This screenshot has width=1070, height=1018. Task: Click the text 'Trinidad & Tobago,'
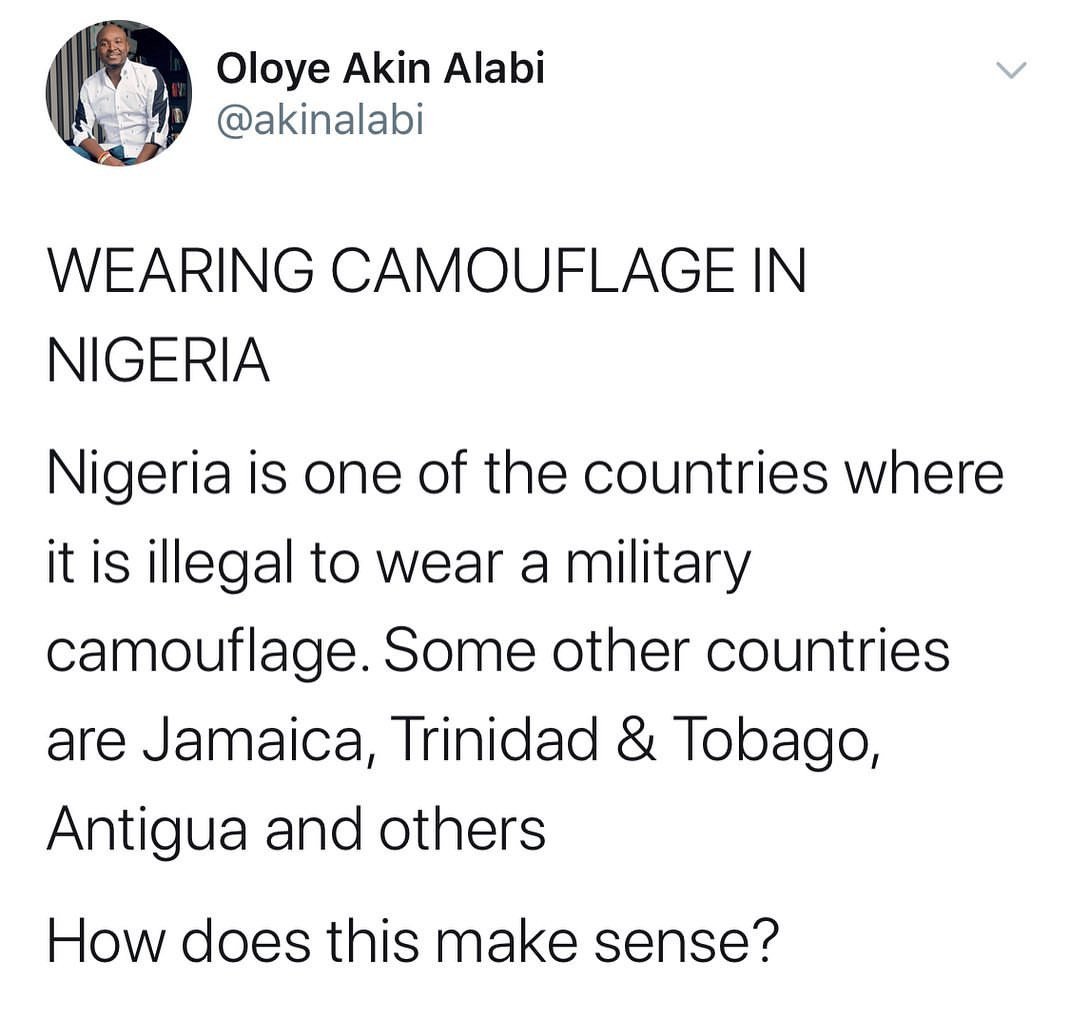click(634, 741)
